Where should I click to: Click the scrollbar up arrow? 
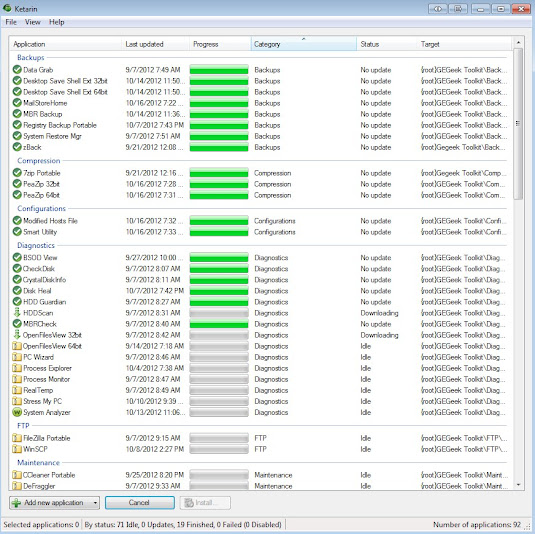point(518,43)
